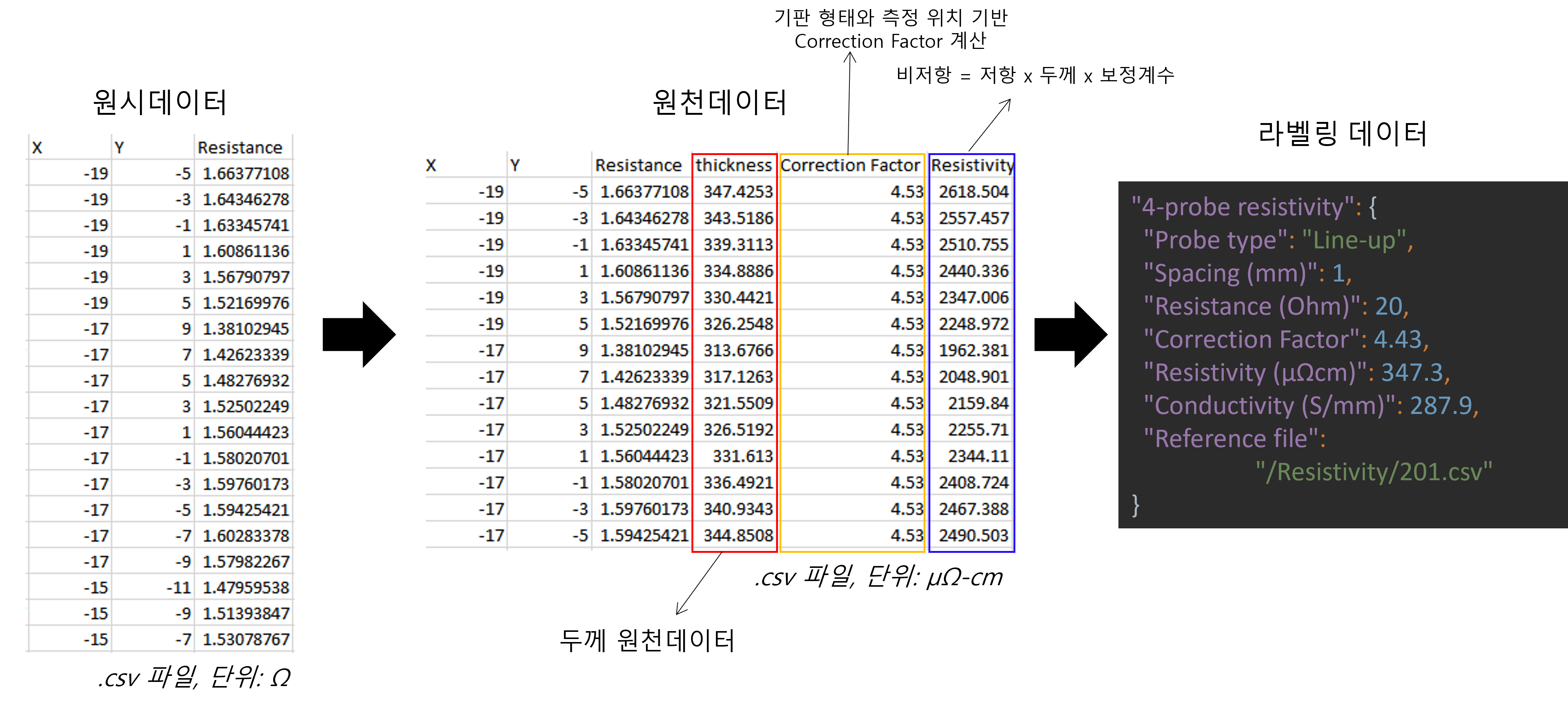This screenshot has height=706, width=1568.
Task: Click the "Spacing (mm)" JSON line
Action: tap(1247, 274)
